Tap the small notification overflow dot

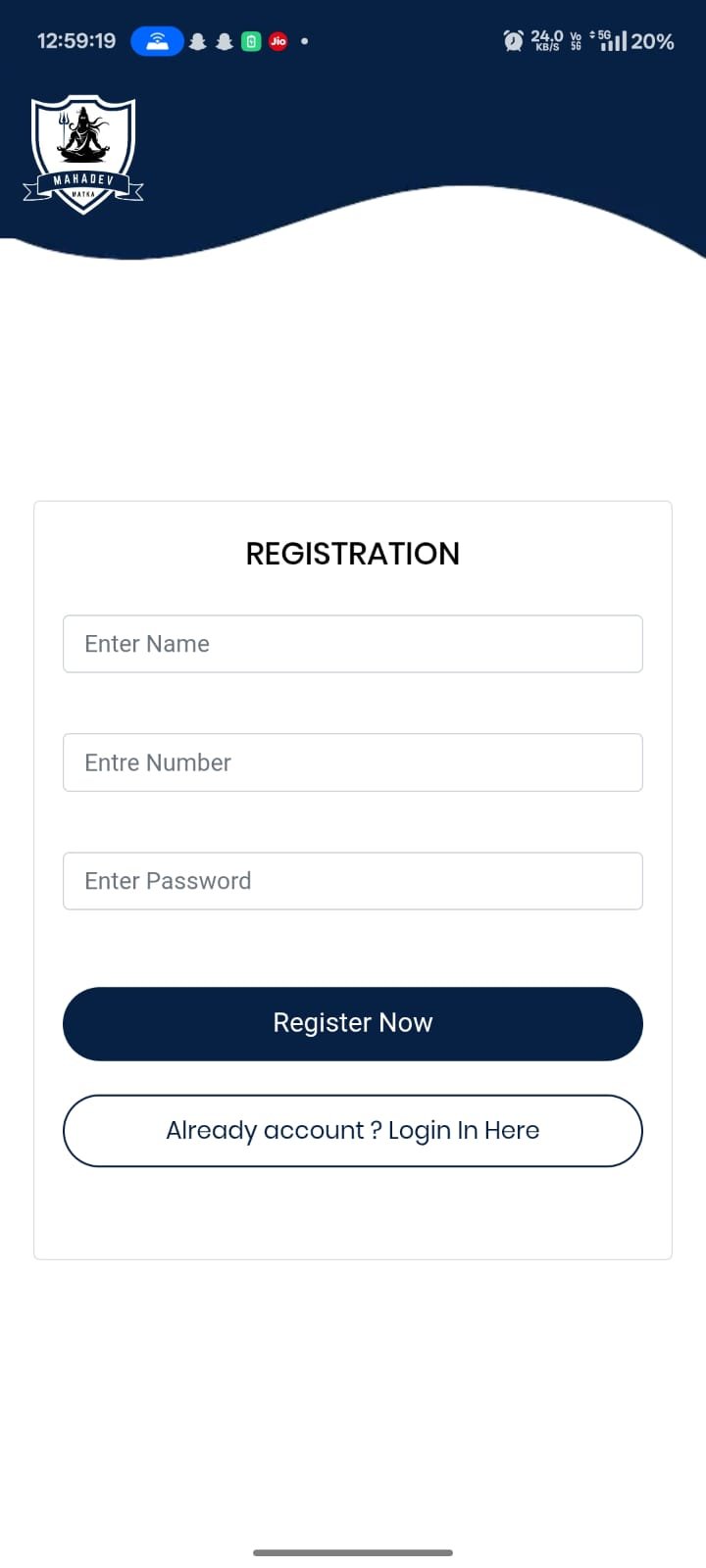click(x=305, y=41)
